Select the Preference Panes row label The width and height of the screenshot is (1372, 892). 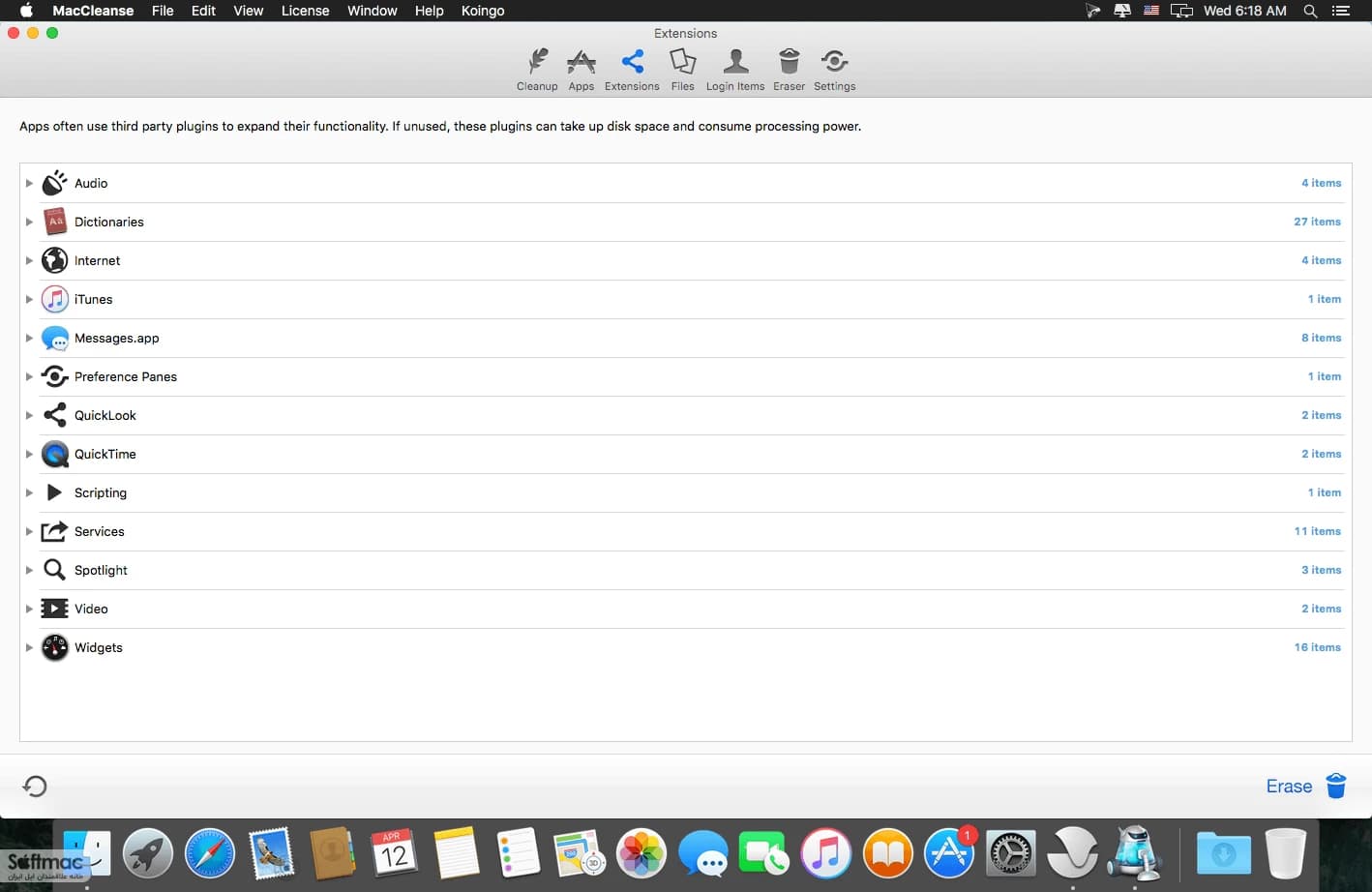(x=126, y=376)
